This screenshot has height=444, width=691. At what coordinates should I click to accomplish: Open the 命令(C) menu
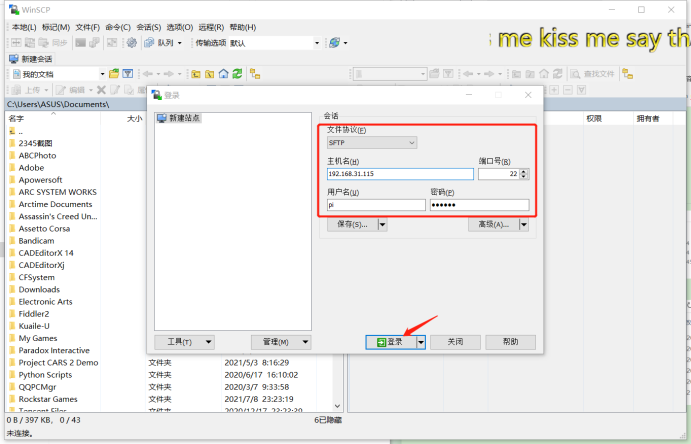coord(118,27)
